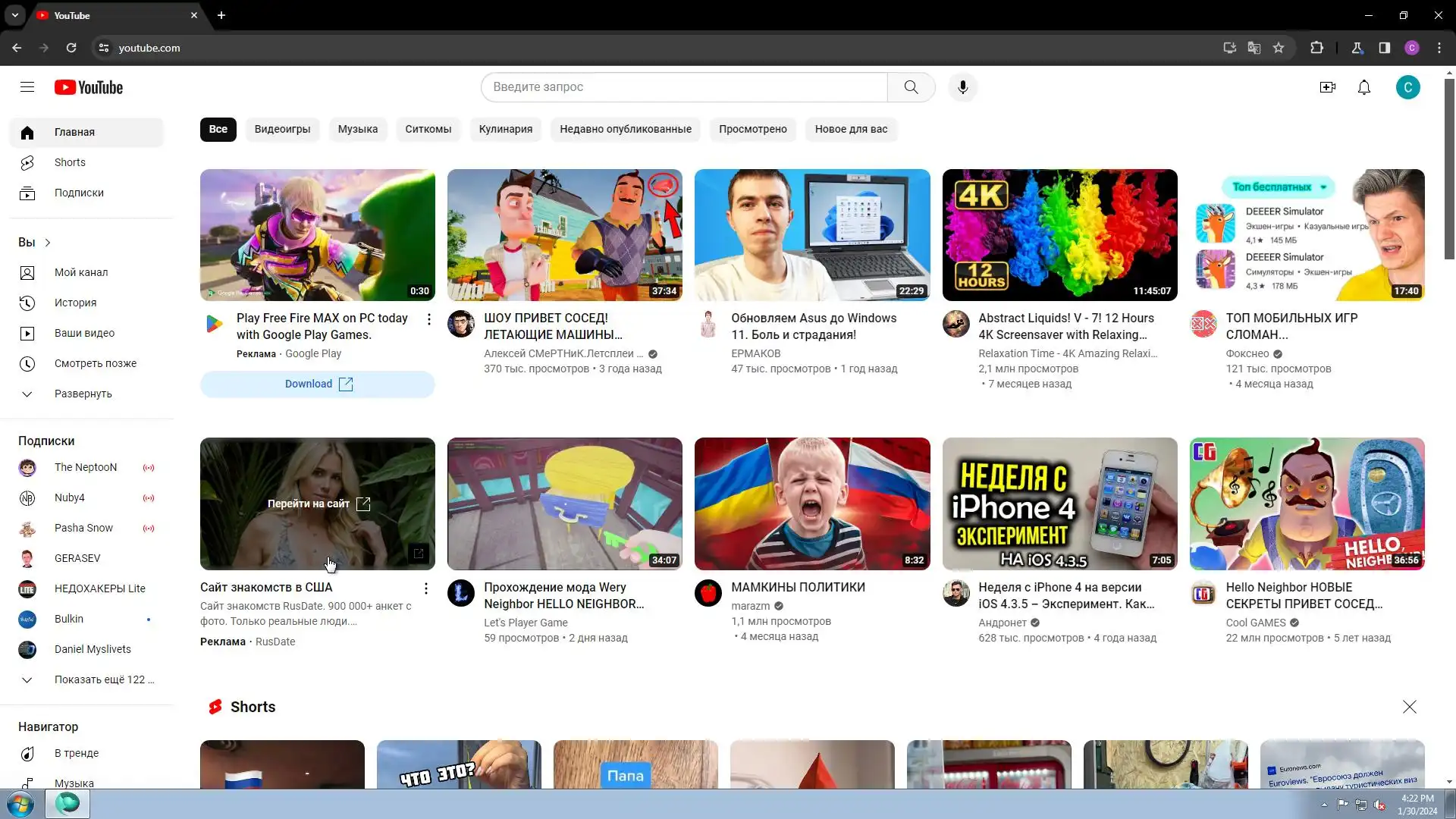This screenshot has width=1456, height=819.
Task: Open History in the sidebar
Action: point(75,303)
